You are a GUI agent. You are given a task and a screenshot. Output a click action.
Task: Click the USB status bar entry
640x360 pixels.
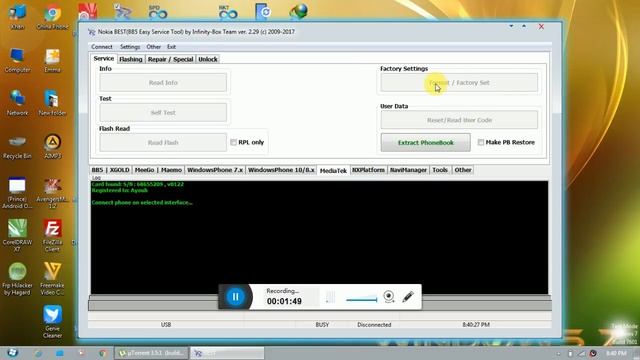(166, 324)
